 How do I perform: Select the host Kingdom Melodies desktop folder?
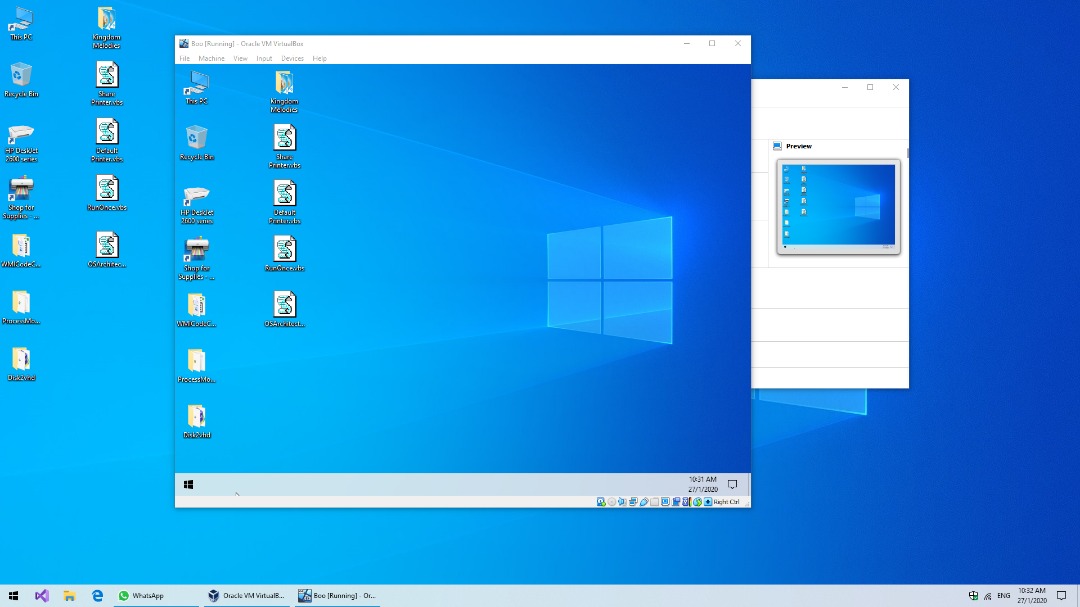pos(106,28)
